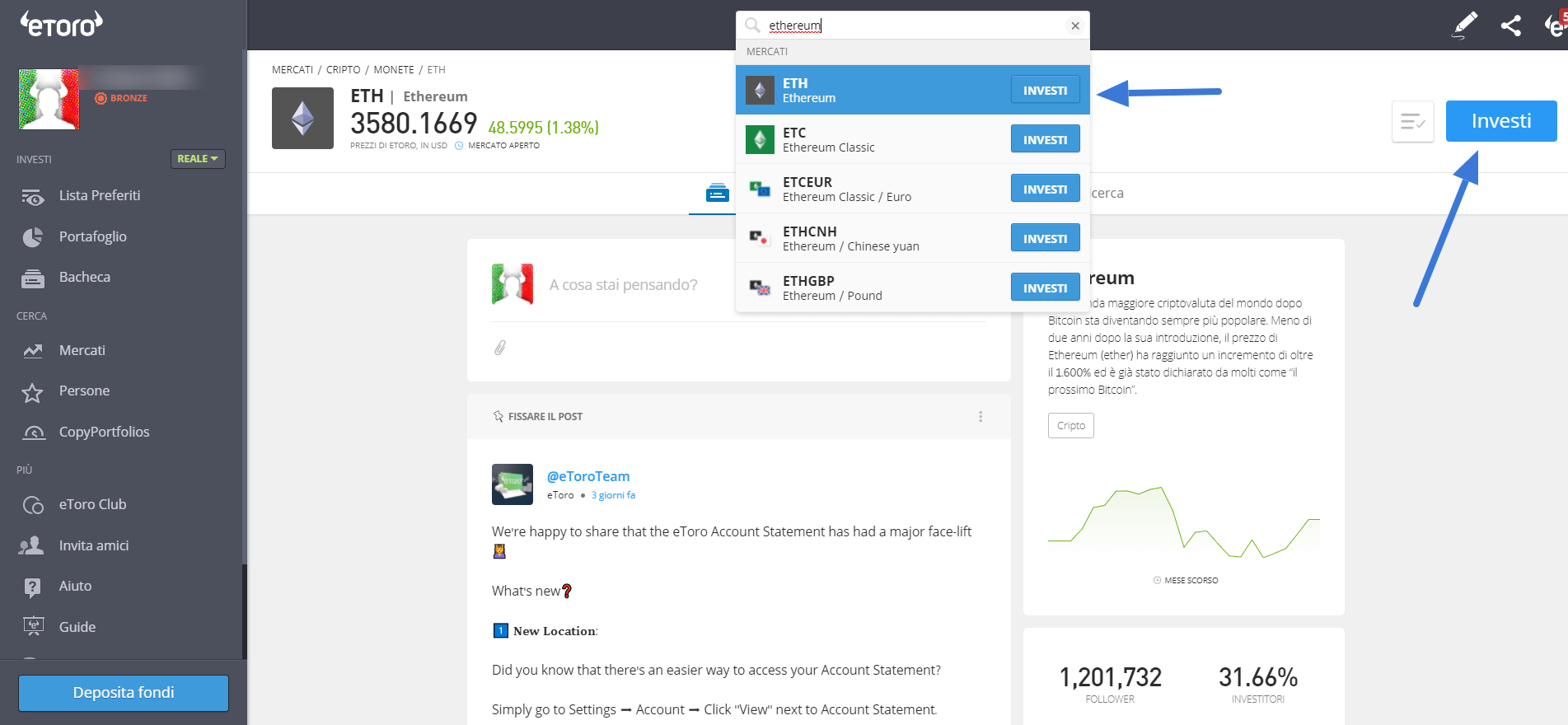Image resolution: width=1568 pixels, height=725 pixels.
Task: Open the pinned post options dots
Action: click(981, 417)
